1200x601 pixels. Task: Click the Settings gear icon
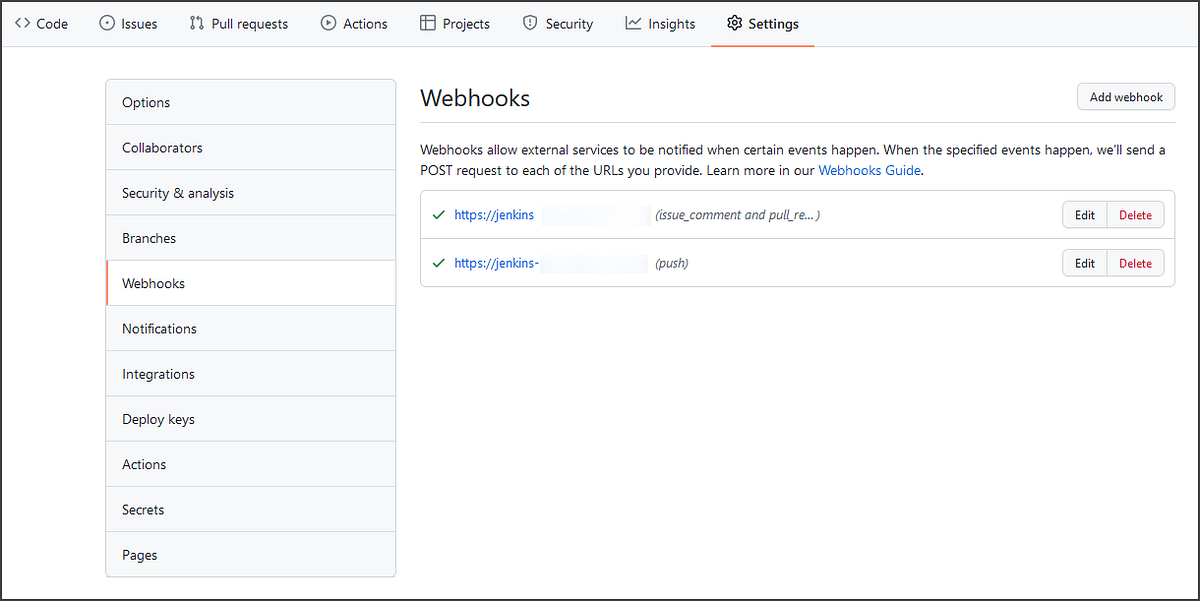(x=735, y=23)
